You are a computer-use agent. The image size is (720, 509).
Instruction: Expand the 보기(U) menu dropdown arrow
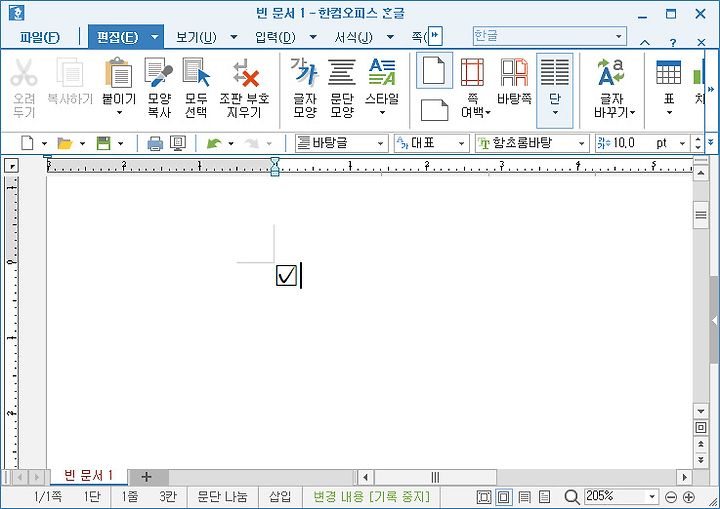click(x=234, y=37)
